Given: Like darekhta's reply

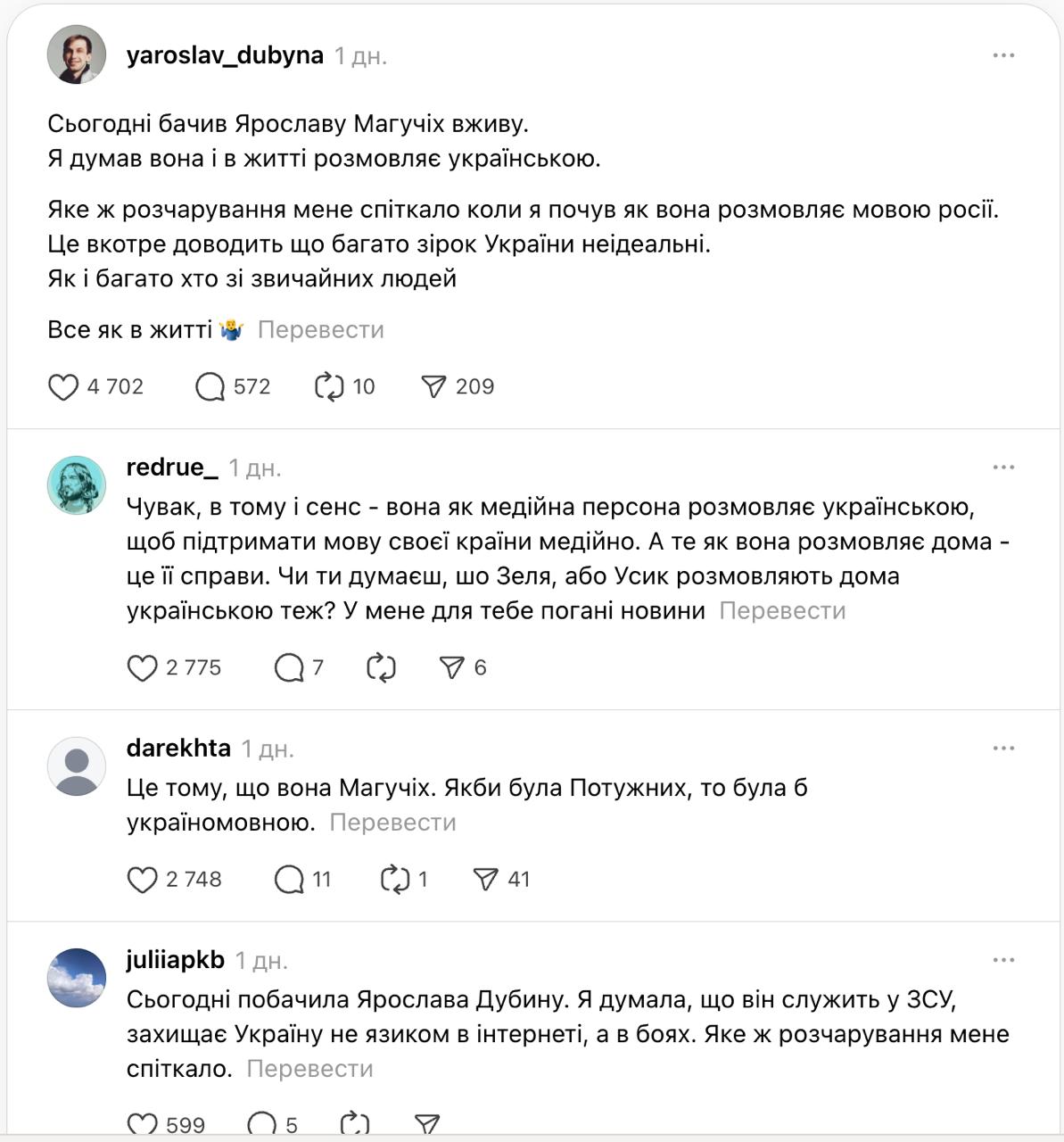Looking at the screenshot, I should pyautogui.click(x=143, y=880).
